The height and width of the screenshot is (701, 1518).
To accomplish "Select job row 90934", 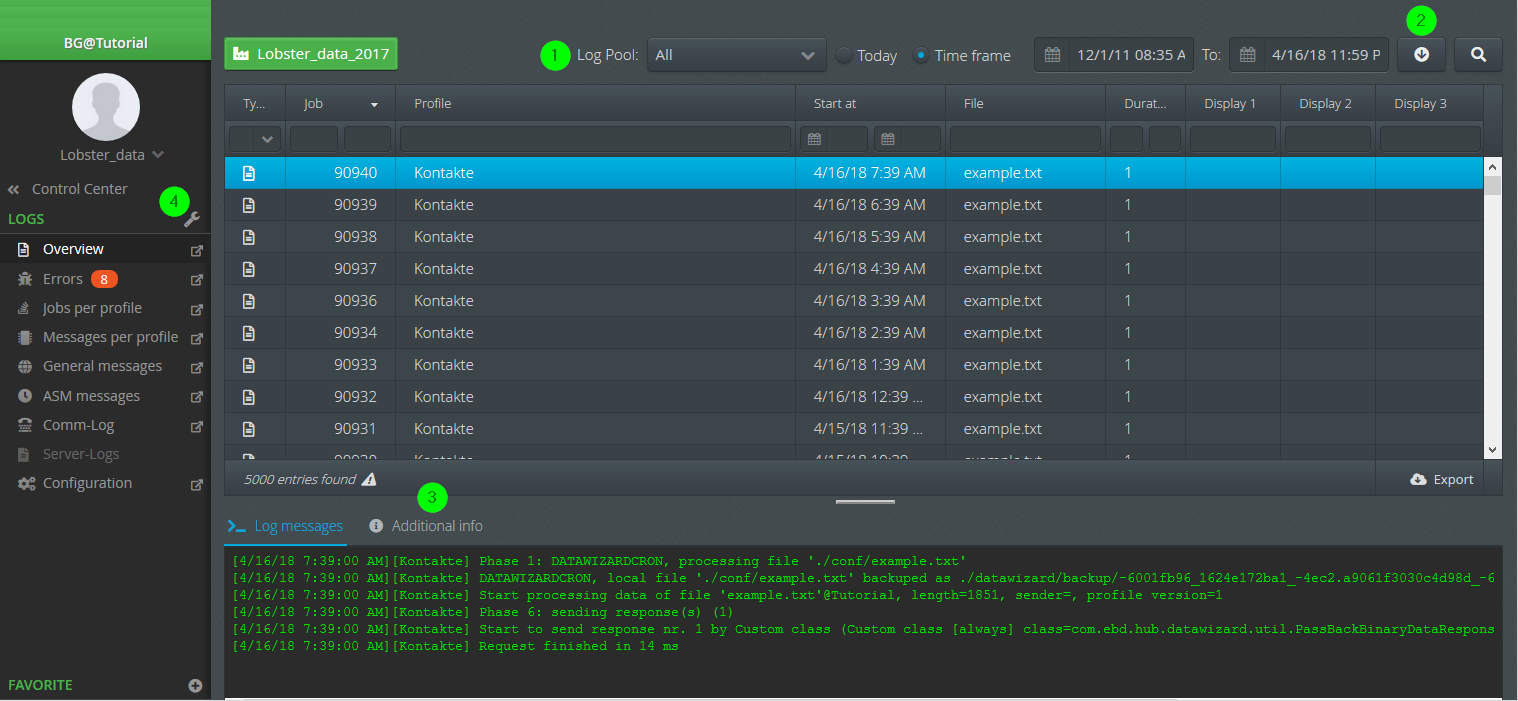I will click(854, 333).
